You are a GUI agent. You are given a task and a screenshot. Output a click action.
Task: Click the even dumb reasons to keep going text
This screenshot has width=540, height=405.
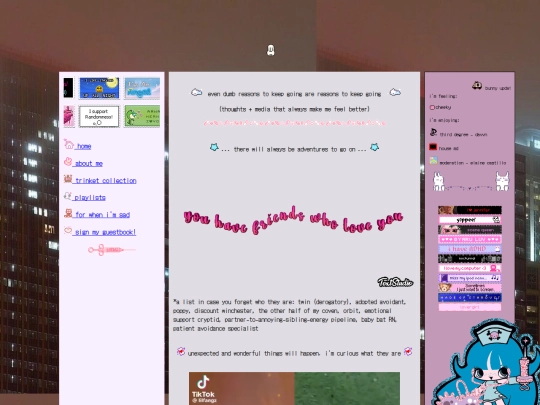coord(294,94)
